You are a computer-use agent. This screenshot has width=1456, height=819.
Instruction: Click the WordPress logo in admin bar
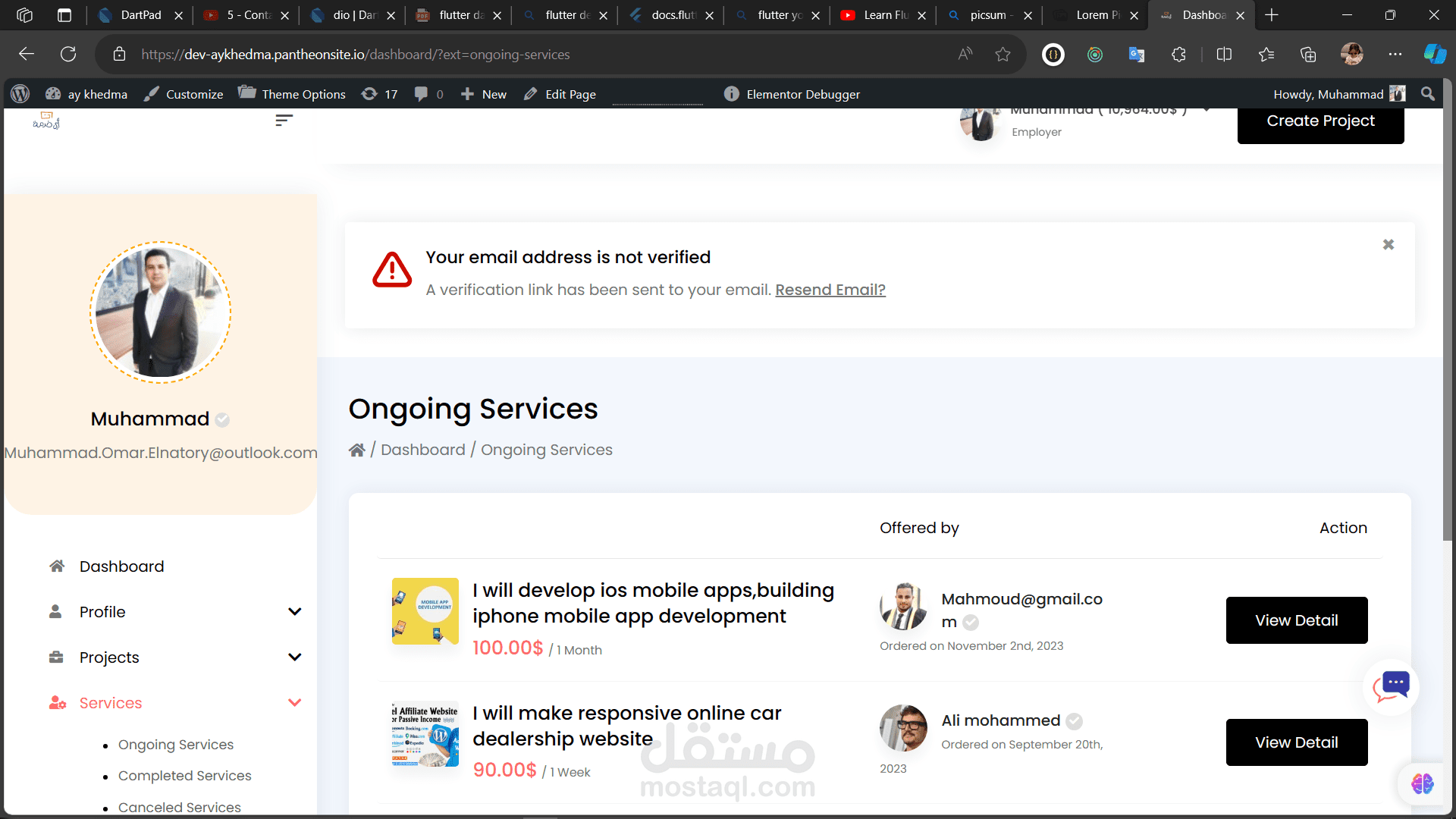[x=20, y=94]
